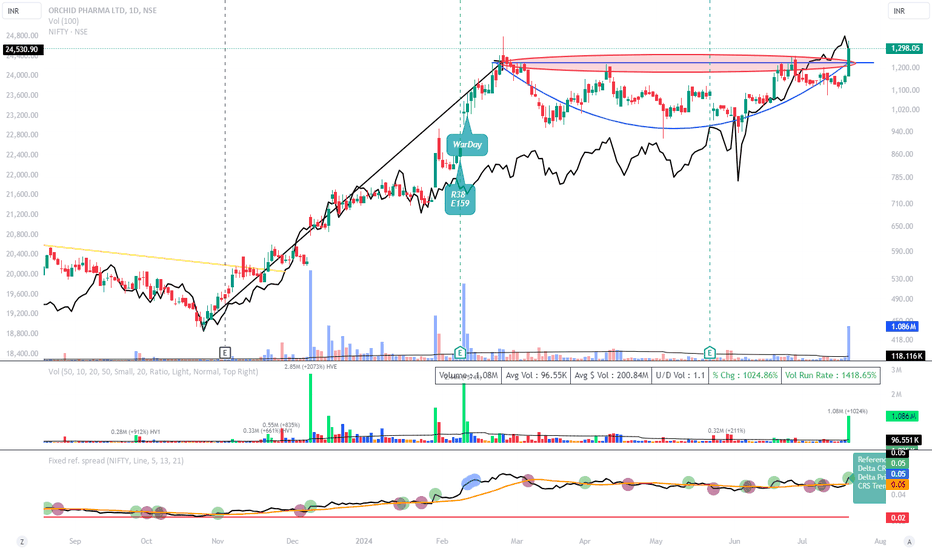Click the U/D Vol : 1.1 cell
The width and height of the screenshot is (932, 550).
pos(680,375)
